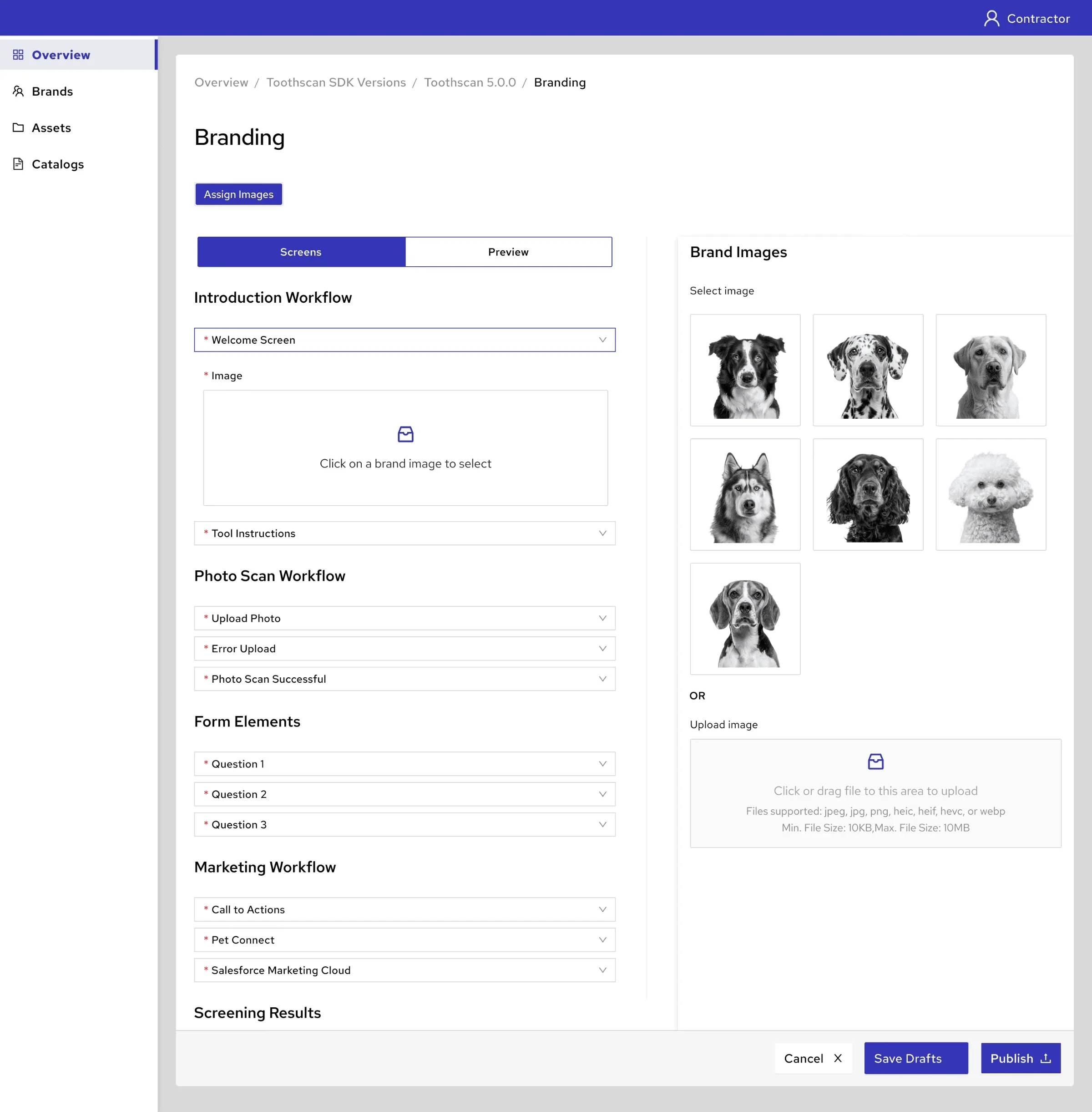The height and width of the screenshot is (1112, 1092).
Task: Open Catalogs in the sidebar menu
Action: point(79,164)
